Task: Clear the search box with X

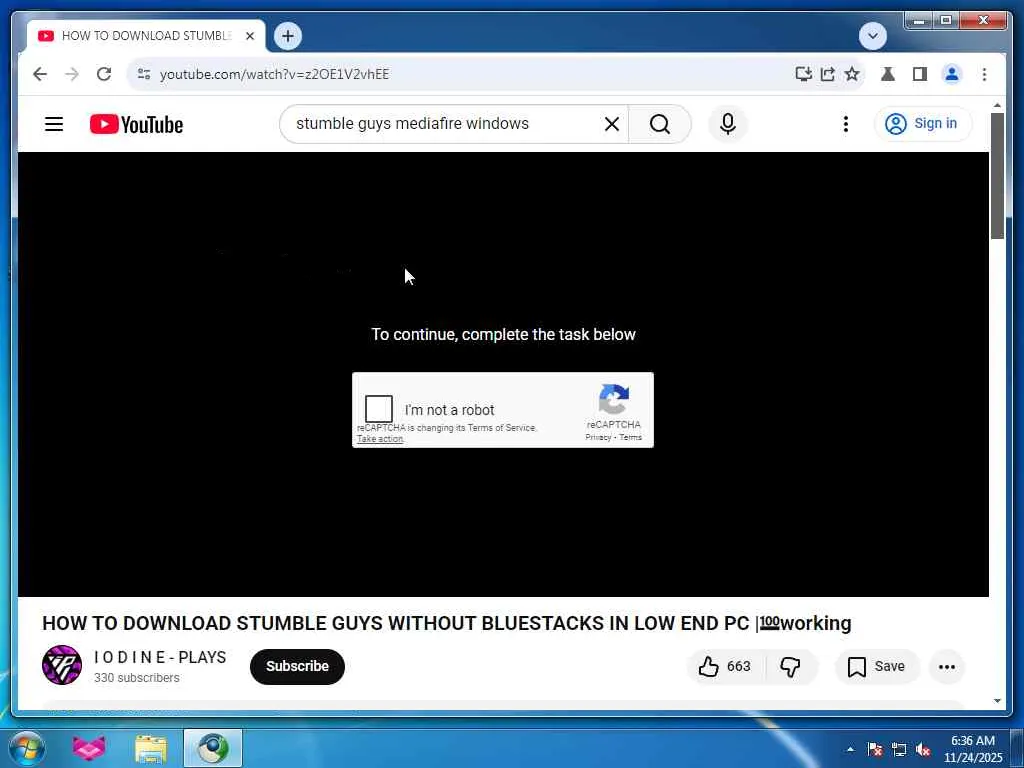Action: (x=611, y=124)
